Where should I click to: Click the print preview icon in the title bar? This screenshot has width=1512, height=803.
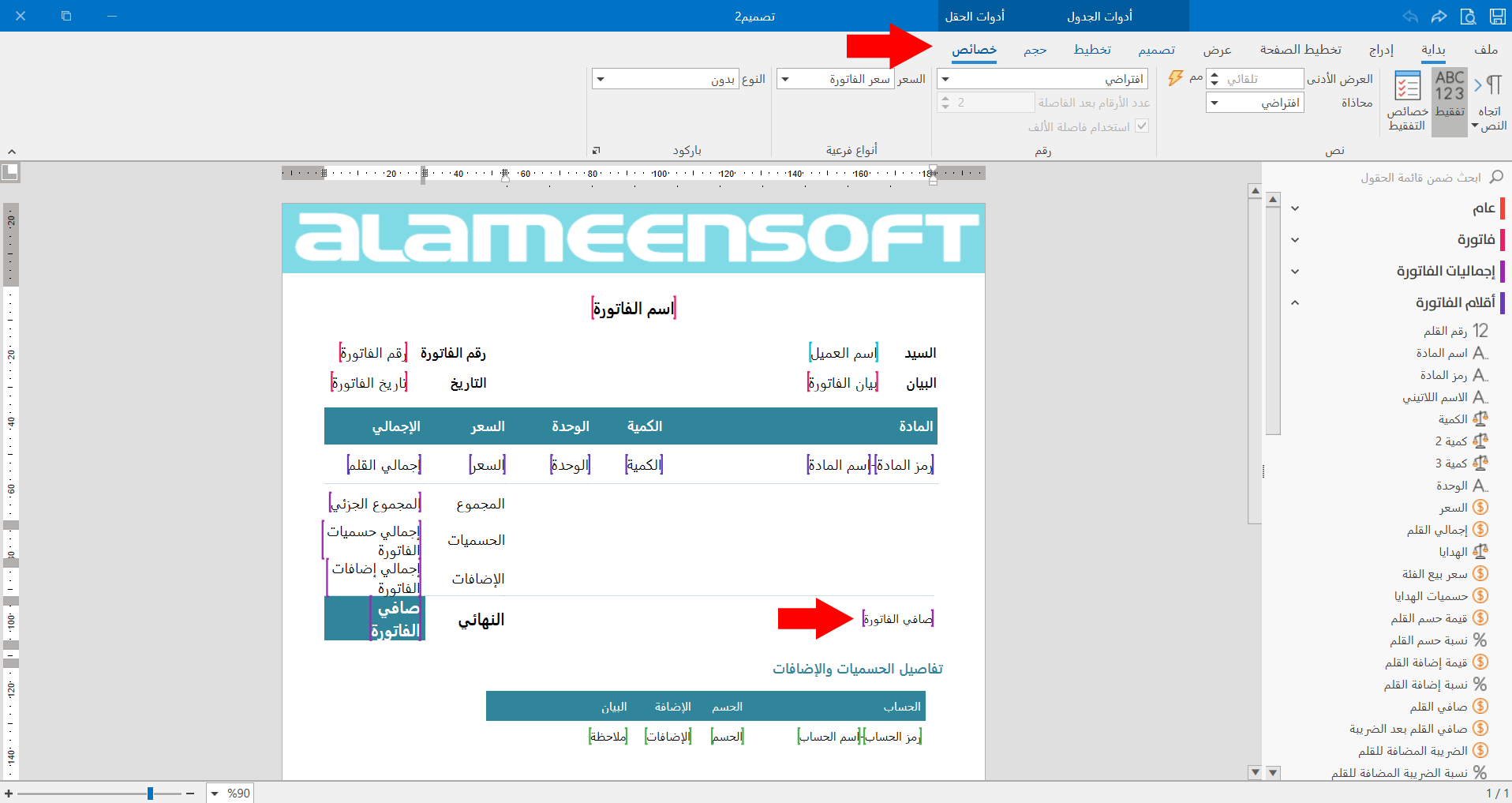pos(1468,16)
